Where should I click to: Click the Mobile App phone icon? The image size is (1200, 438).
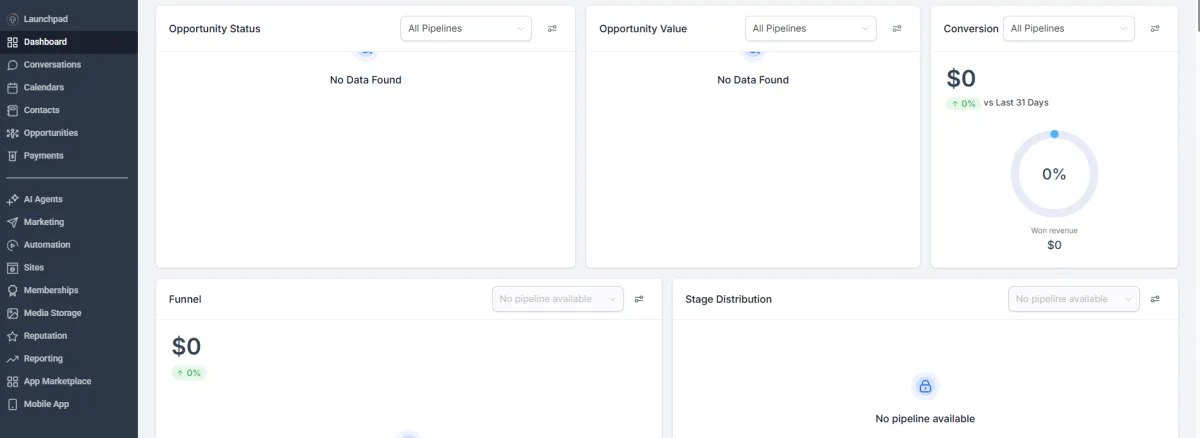tap(12, 405)
